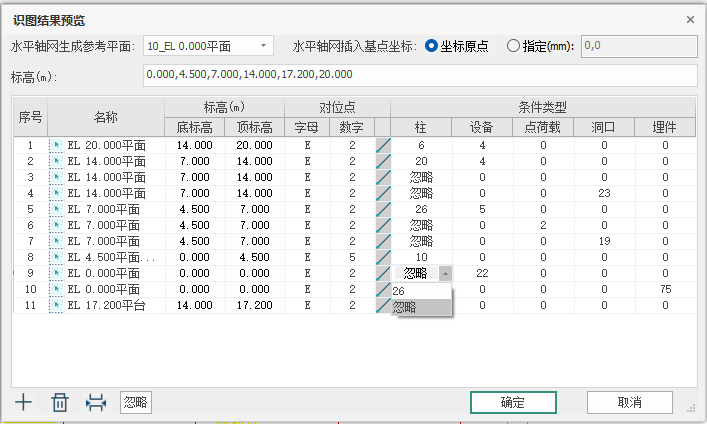Click the merge rows icon beside trash
Viewport: 707px width, 424px height.
pyautogui.click(x=95, y=402)
